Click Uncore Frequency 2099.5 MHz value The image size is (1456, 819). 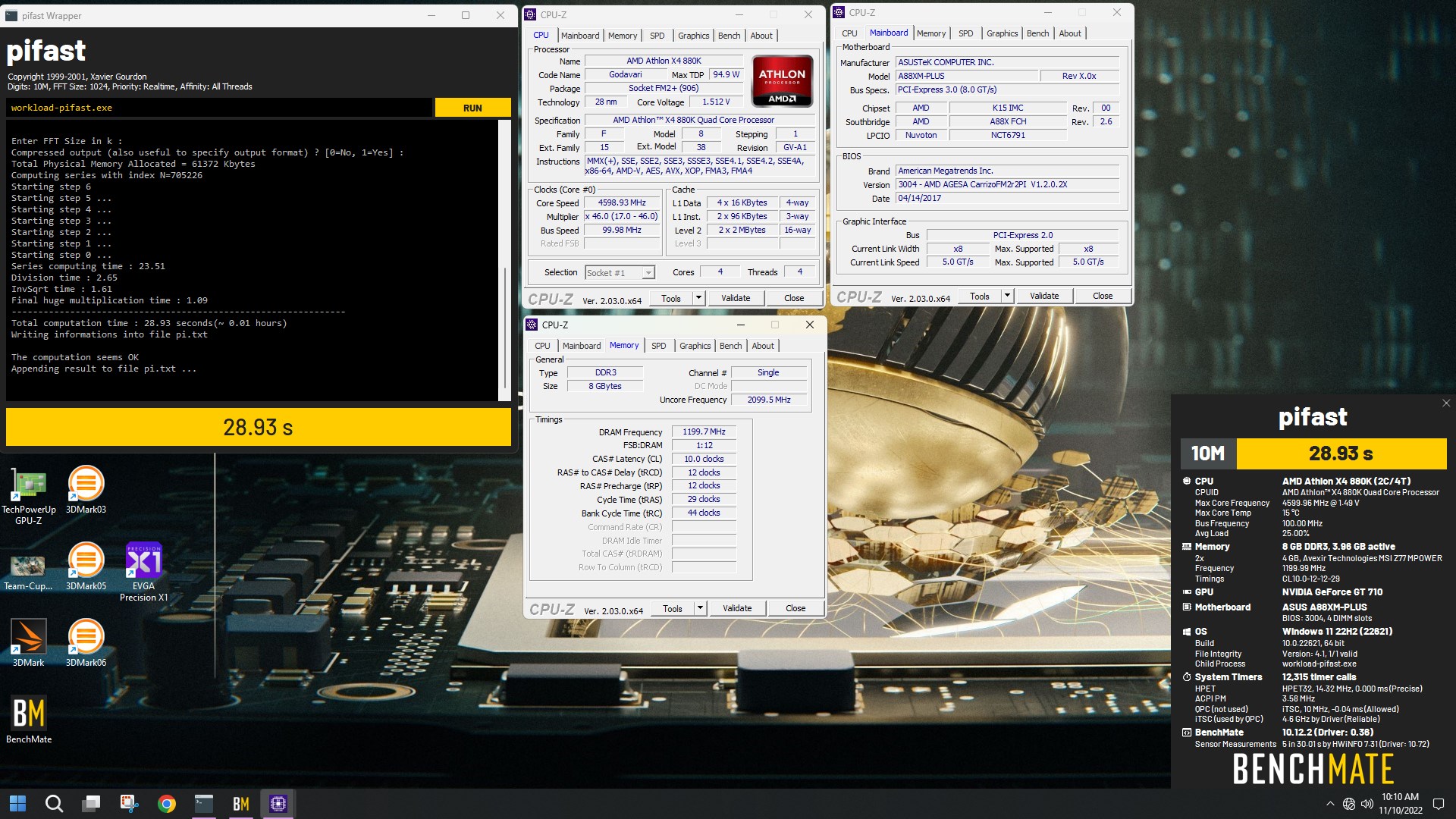point(768,400)
